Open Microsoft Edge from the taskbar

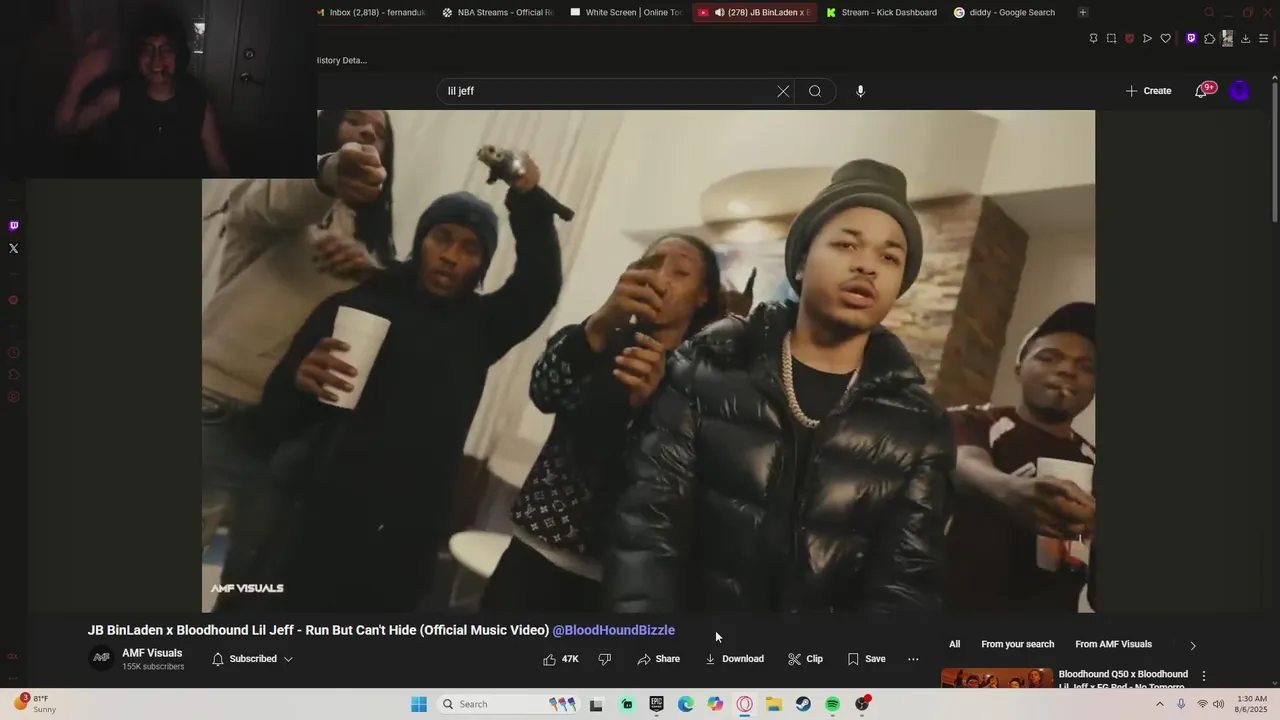pyautogui.click(x=685, y=704)
